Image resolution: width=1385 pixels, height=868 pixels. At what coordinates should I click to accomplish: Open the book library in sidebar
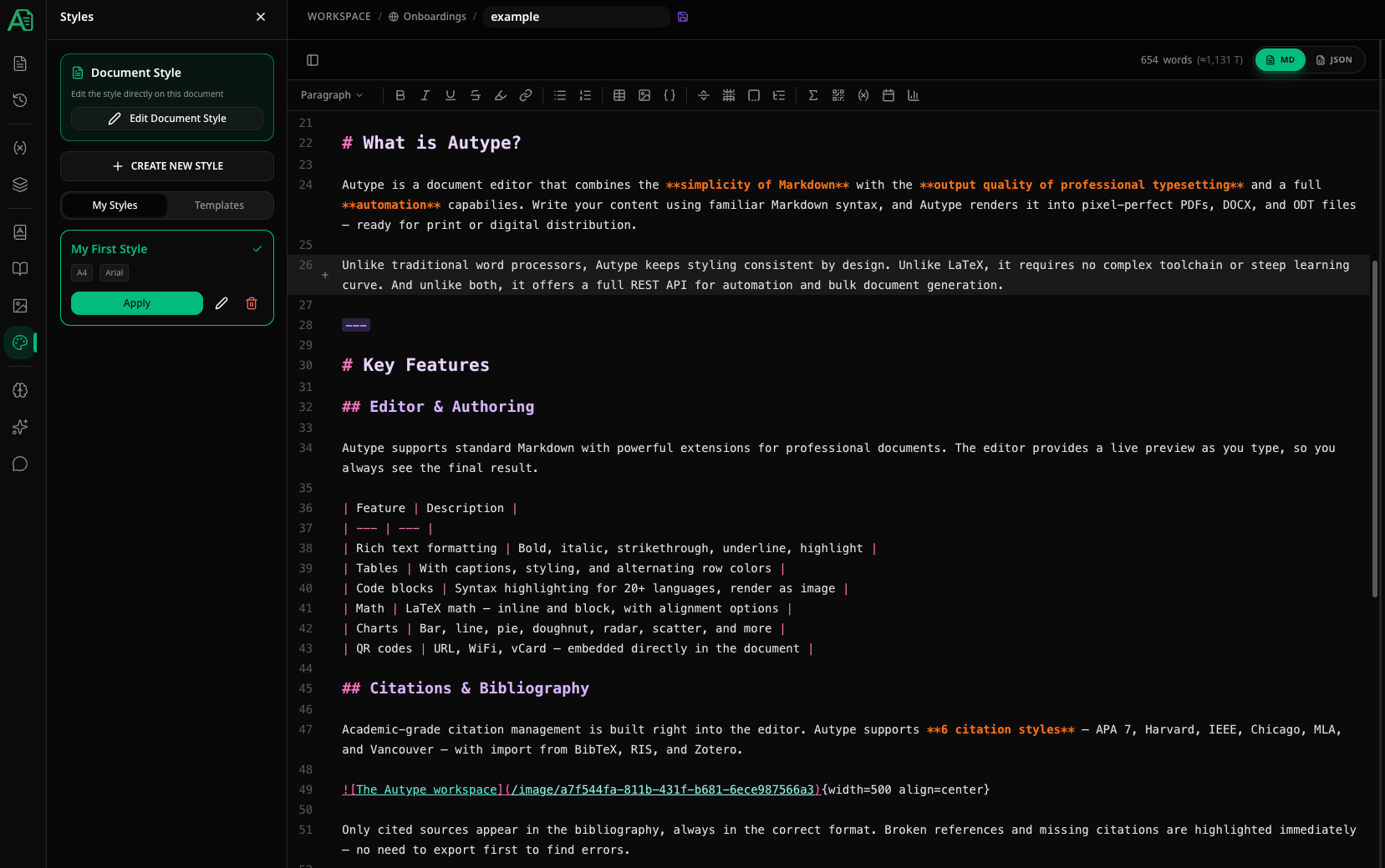coord(20,269)
